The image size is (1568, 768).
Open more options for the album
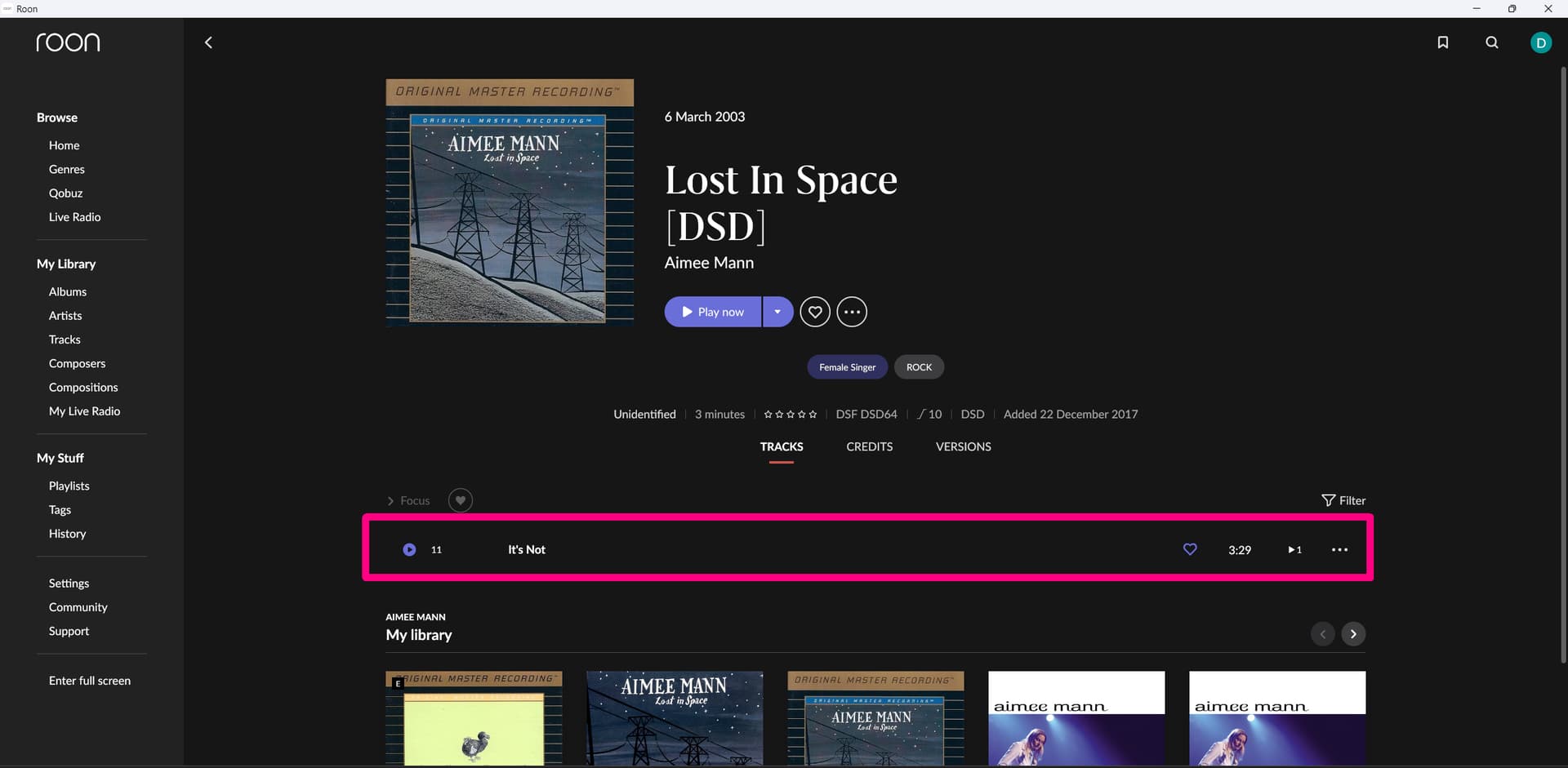tap(852, 311)
